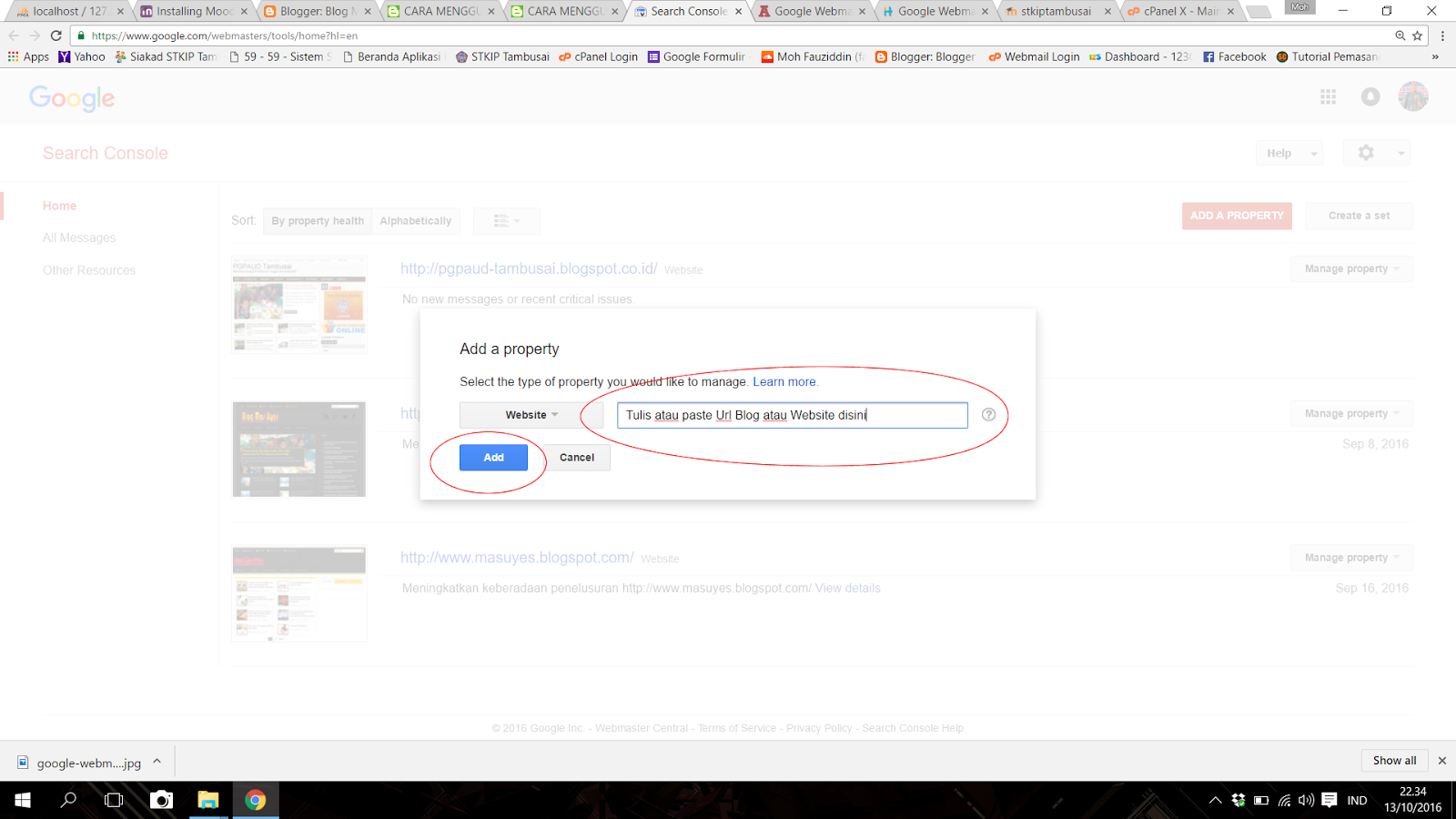The height and width of the screenshot is (819, 1456).
Task: Open Other Resources in the sidebar
Action: [89, 270]
